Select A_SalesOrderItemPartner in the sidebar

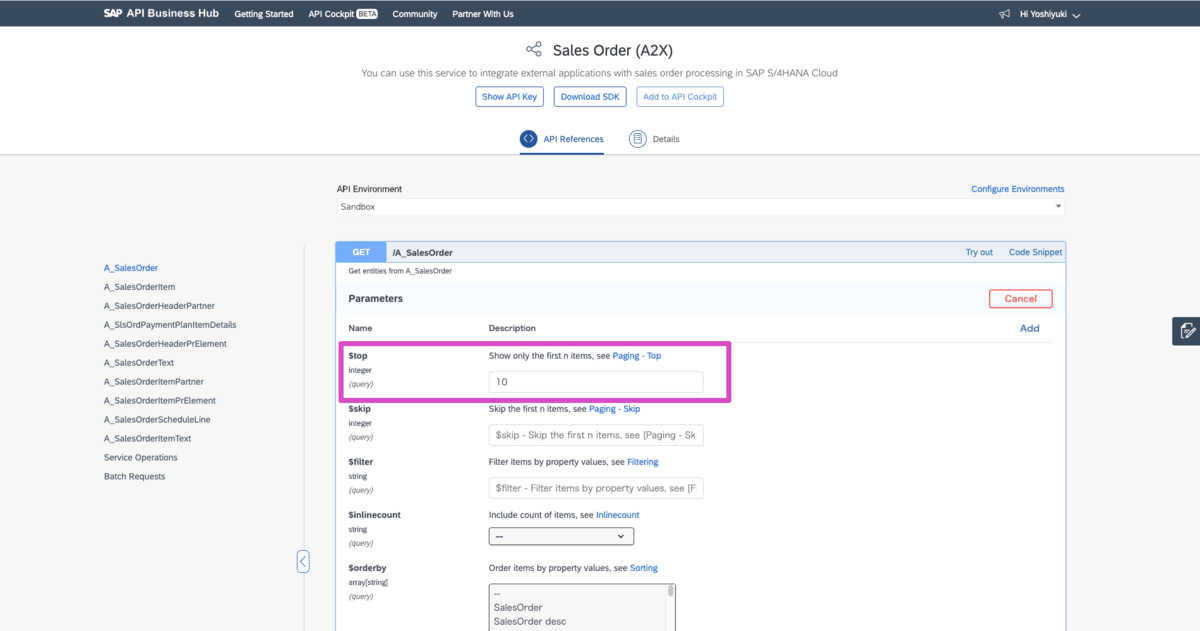click(x=154, y=382)
